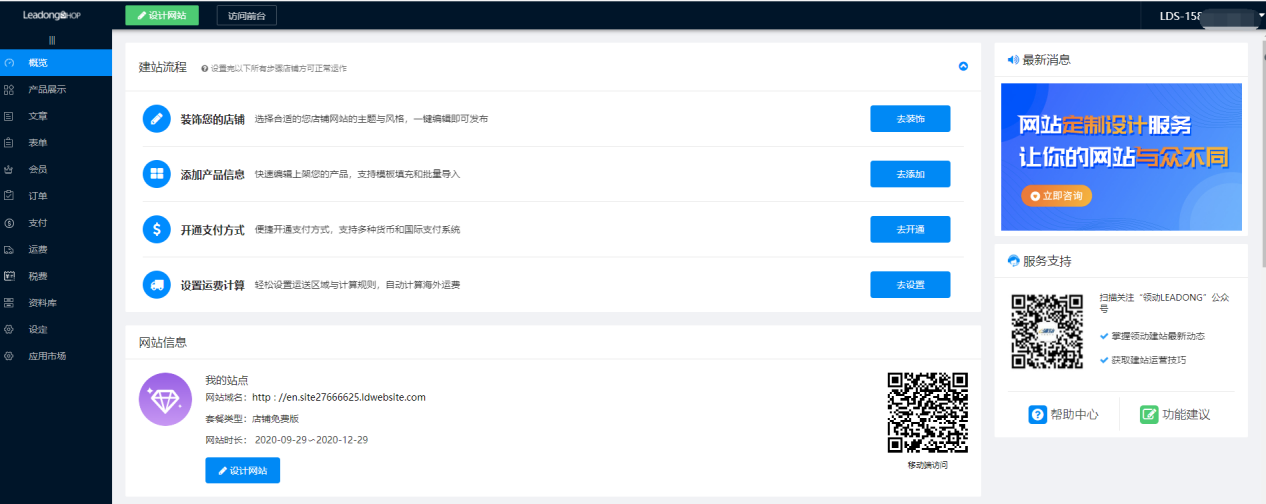
Task: Click the blue 设计网站 button under 网站信息
Action: [243, 470]
